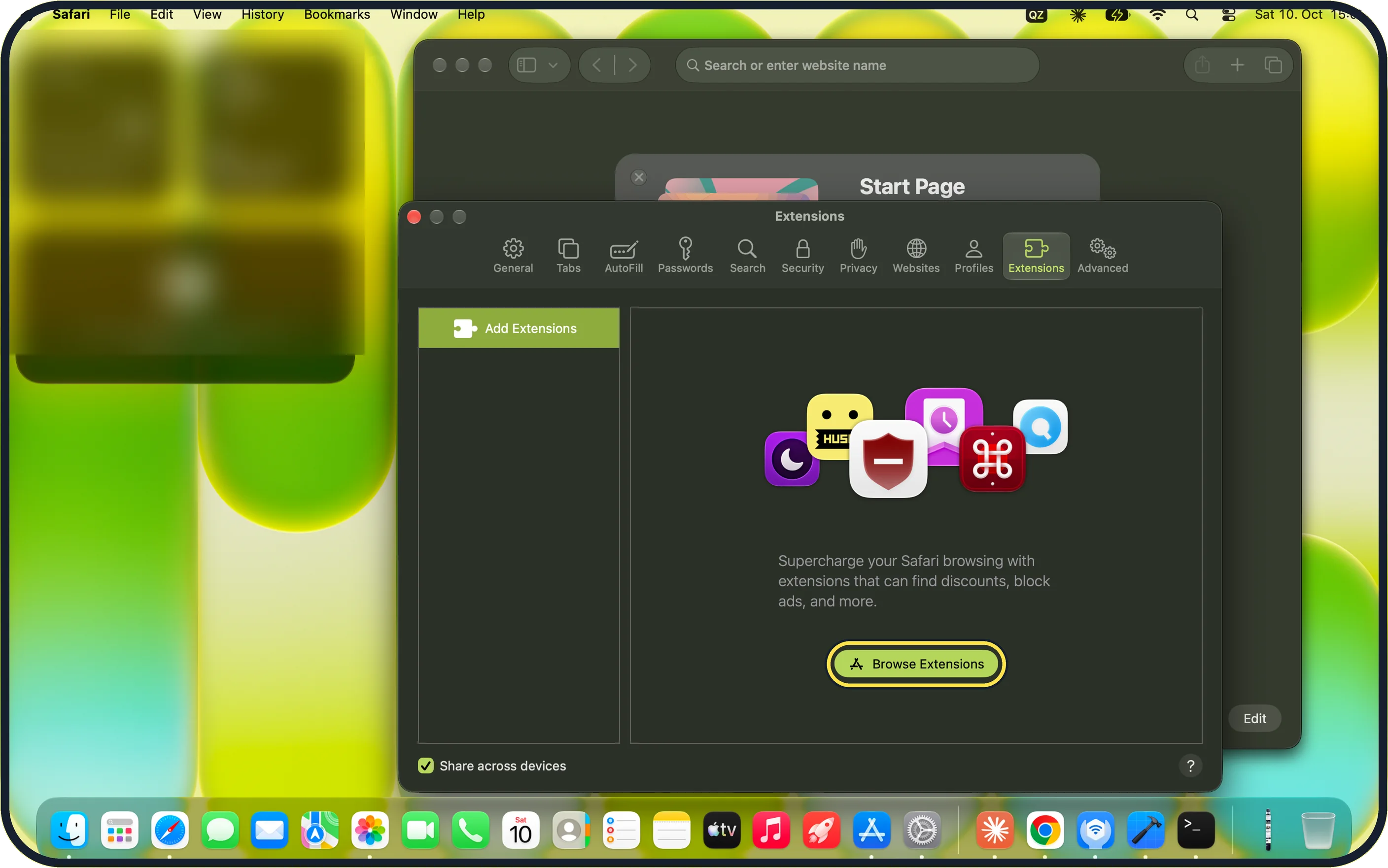The image size is (1388, 868).
Task: Open the Privacy hand tab
Action: coord(858,256)
